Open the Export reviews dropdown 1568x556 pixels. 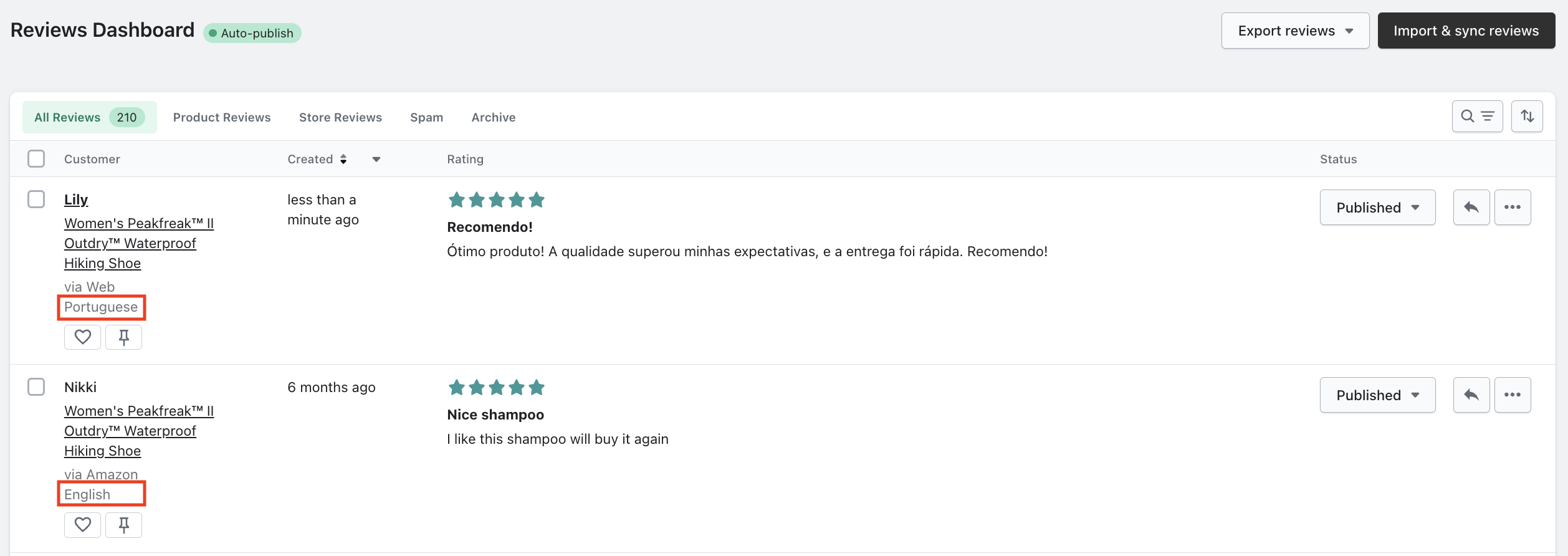(1295, 31)
